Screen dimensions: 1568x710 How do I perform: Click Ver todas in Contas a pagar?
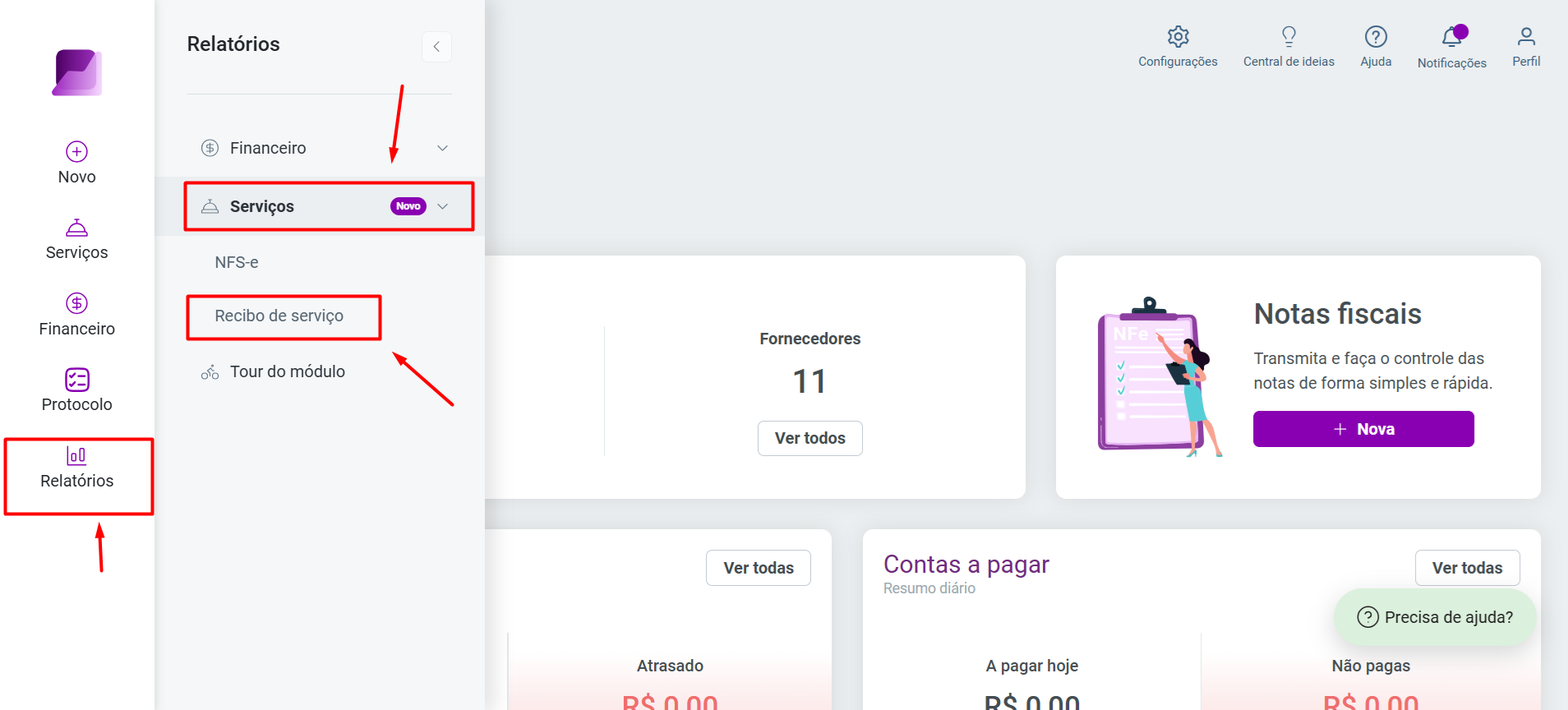(x=1467, y=568)
